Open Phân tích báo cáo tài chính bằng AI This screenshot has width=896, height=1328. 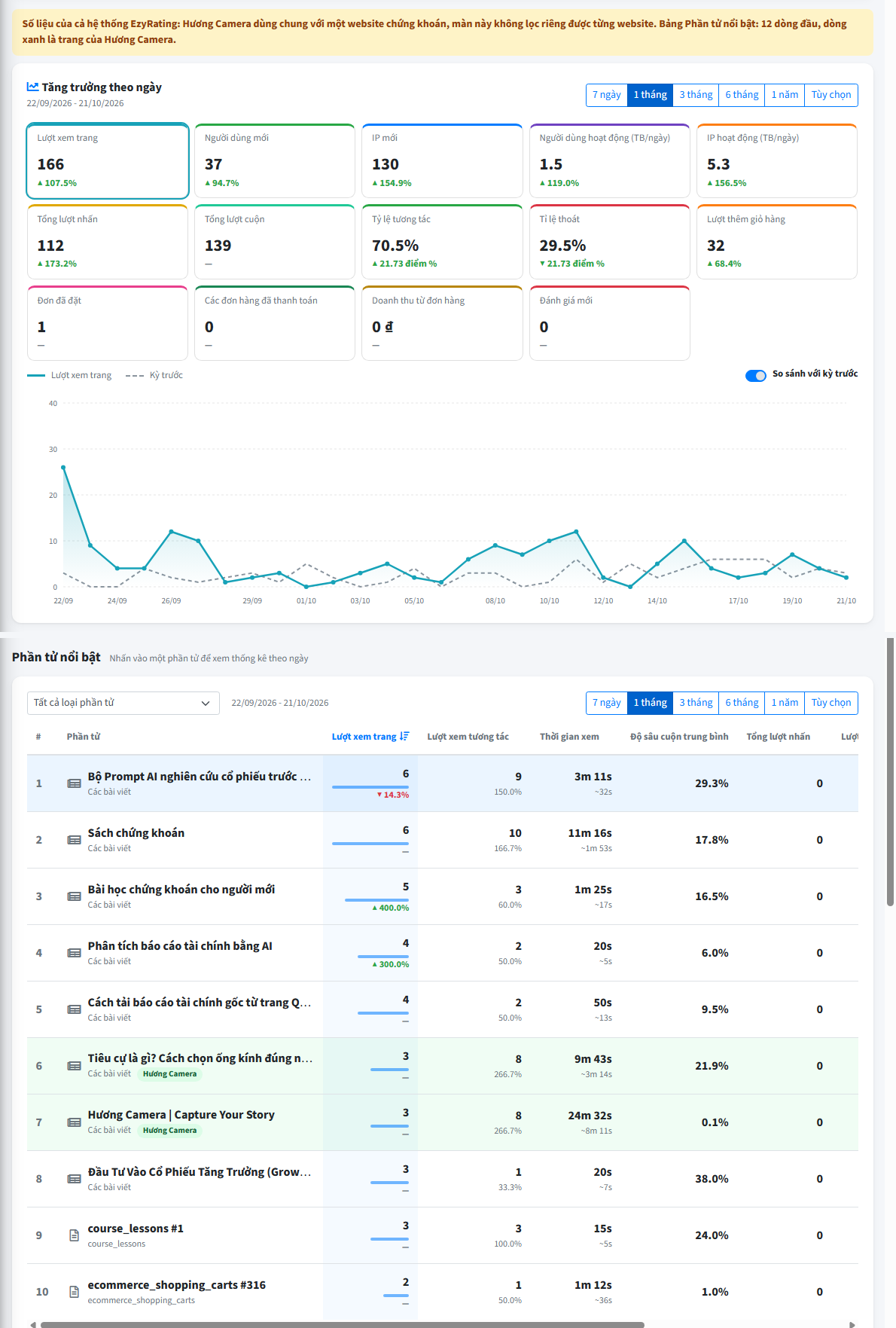point(443,953)
